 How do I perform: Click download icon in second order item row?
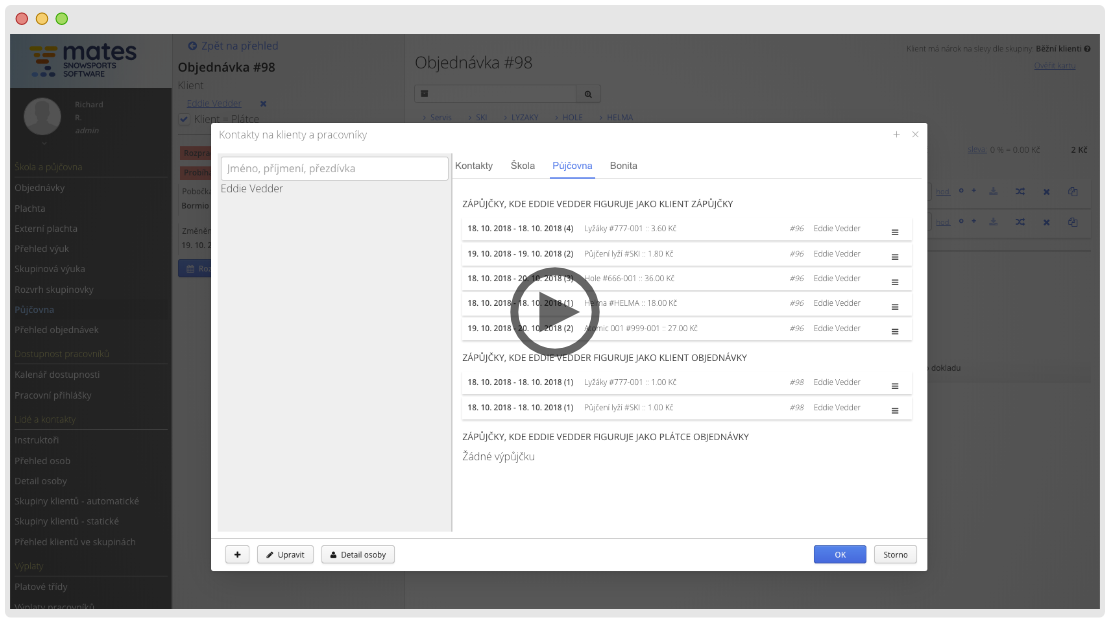pos(993,222)
